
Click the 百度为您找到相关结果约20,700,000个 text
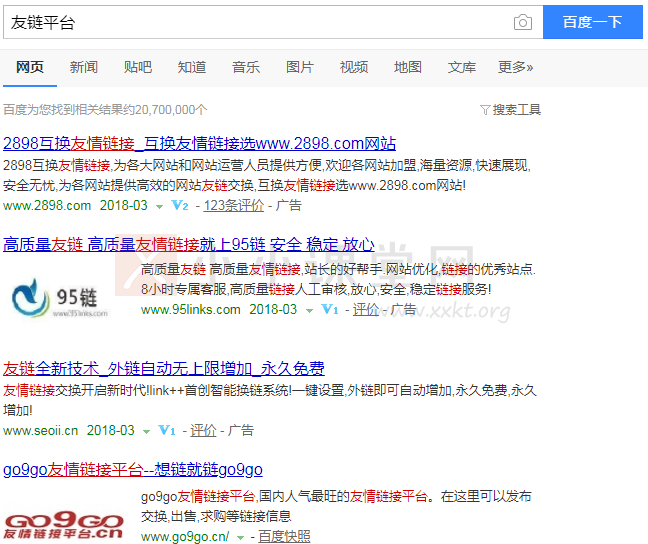point(105,110)
